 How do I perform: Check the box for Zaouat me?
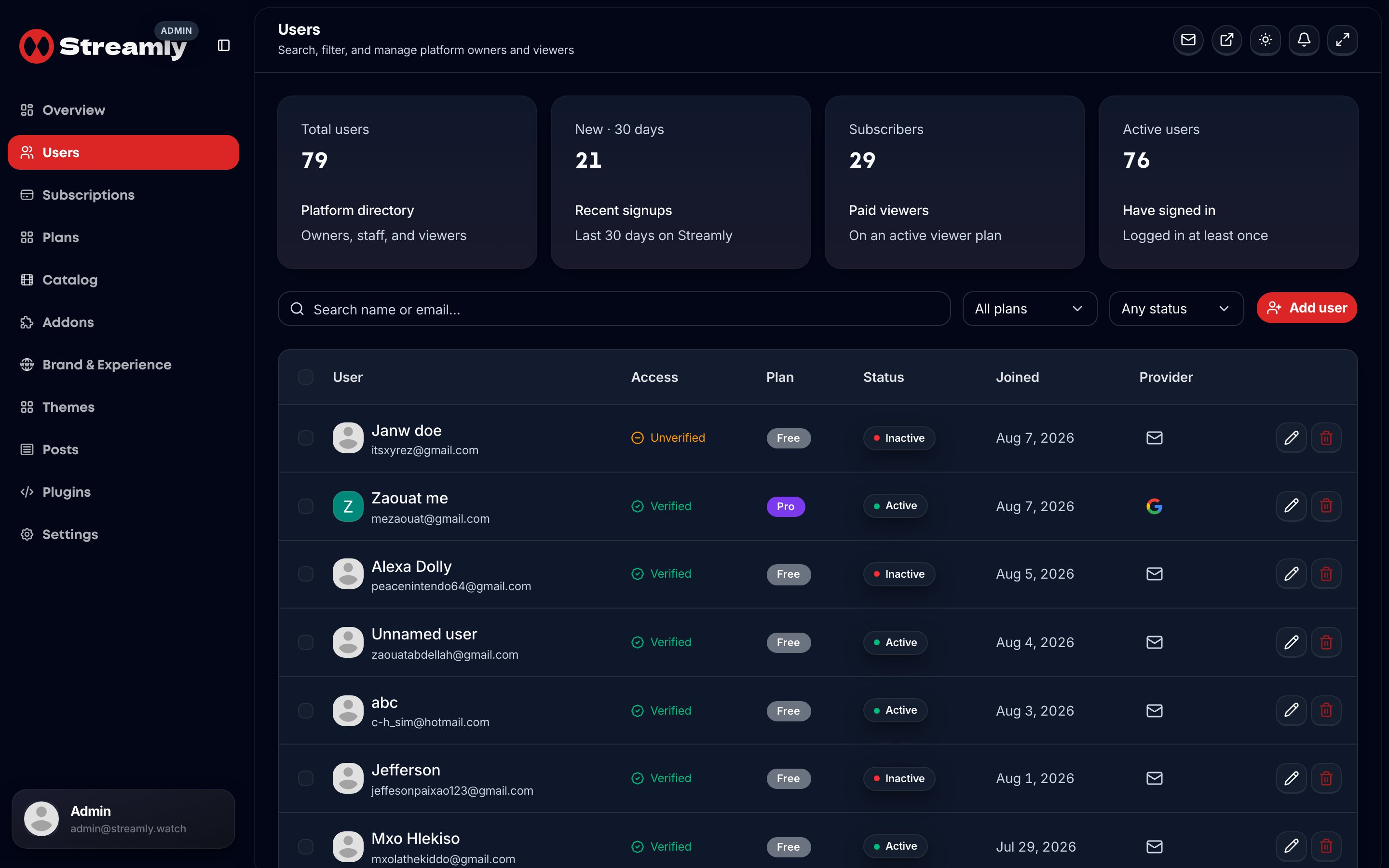point(306,506)
